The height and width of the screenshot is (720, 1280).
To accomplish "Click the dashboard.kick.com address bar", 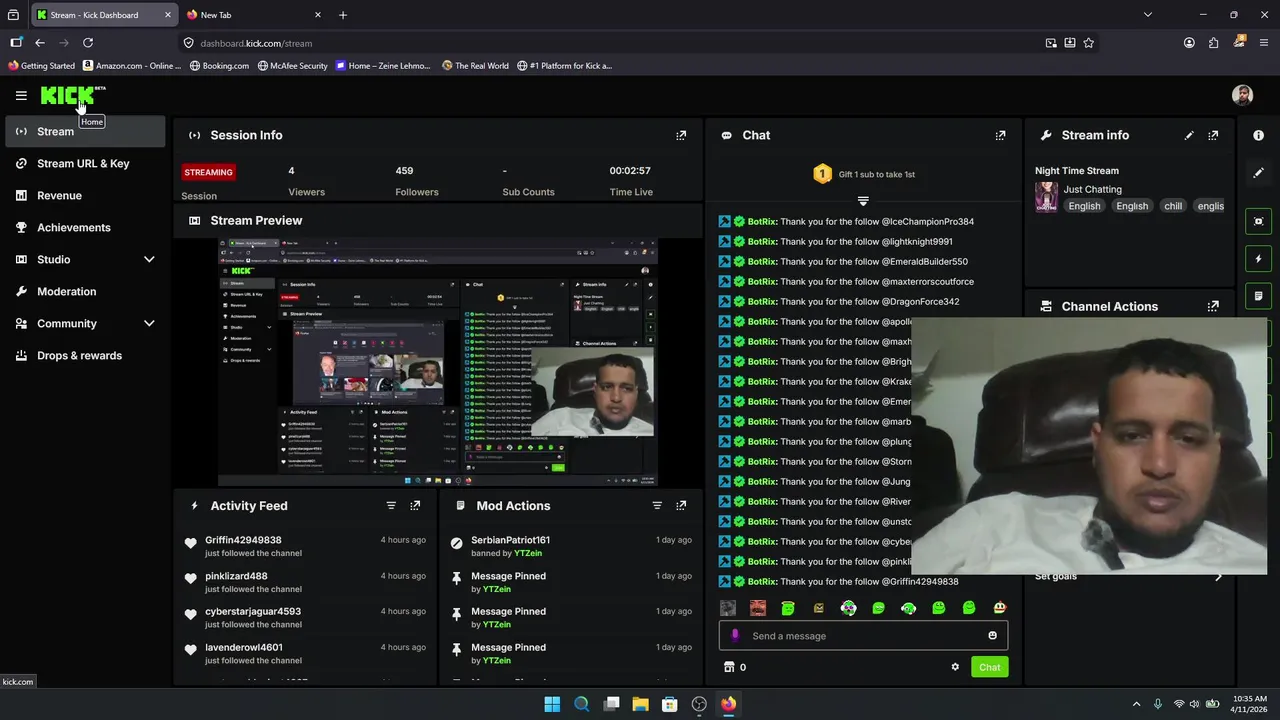I will 610,43.
